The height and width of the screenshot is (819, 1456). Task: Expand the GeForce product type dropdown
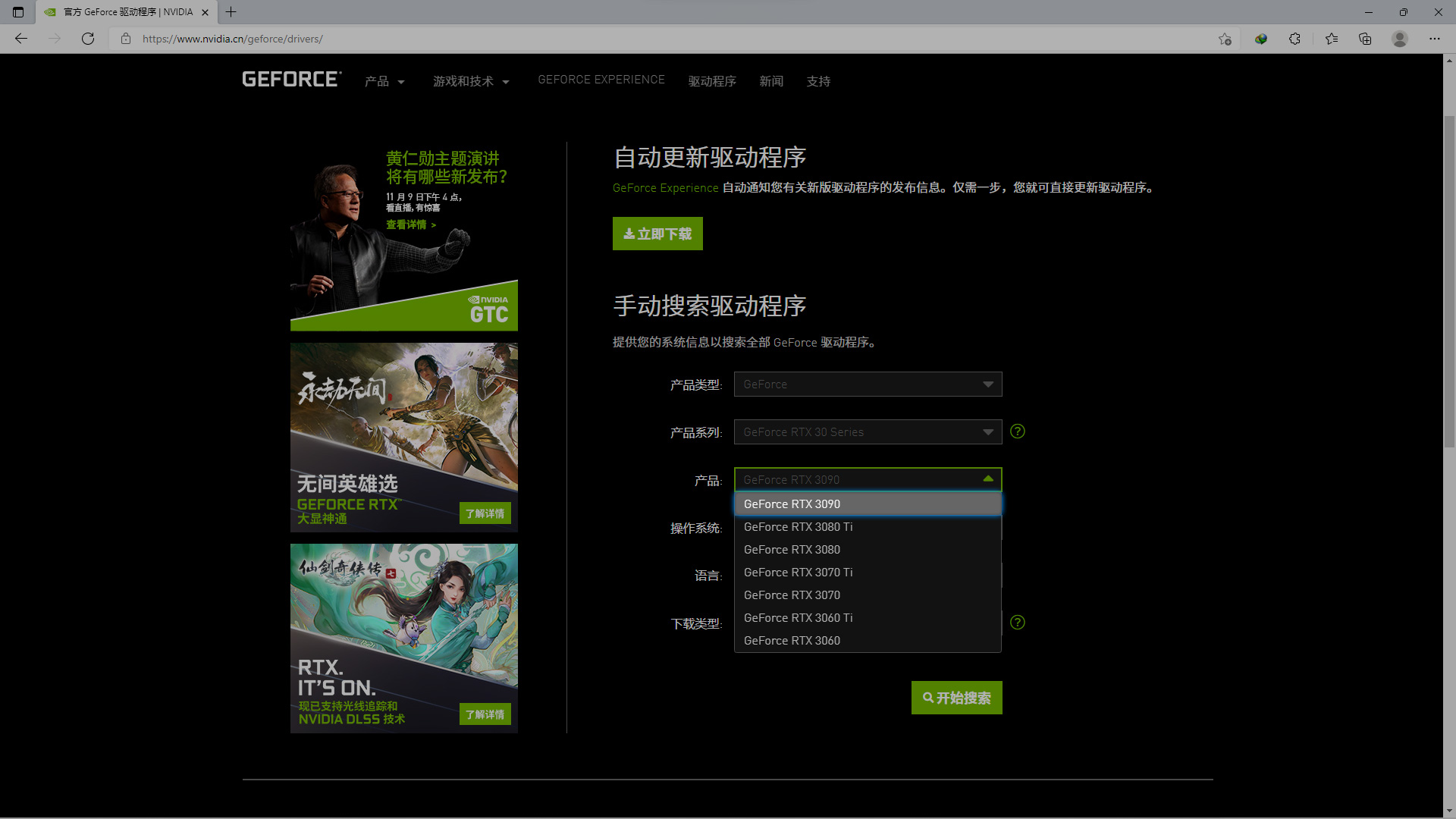coord(868,384)
